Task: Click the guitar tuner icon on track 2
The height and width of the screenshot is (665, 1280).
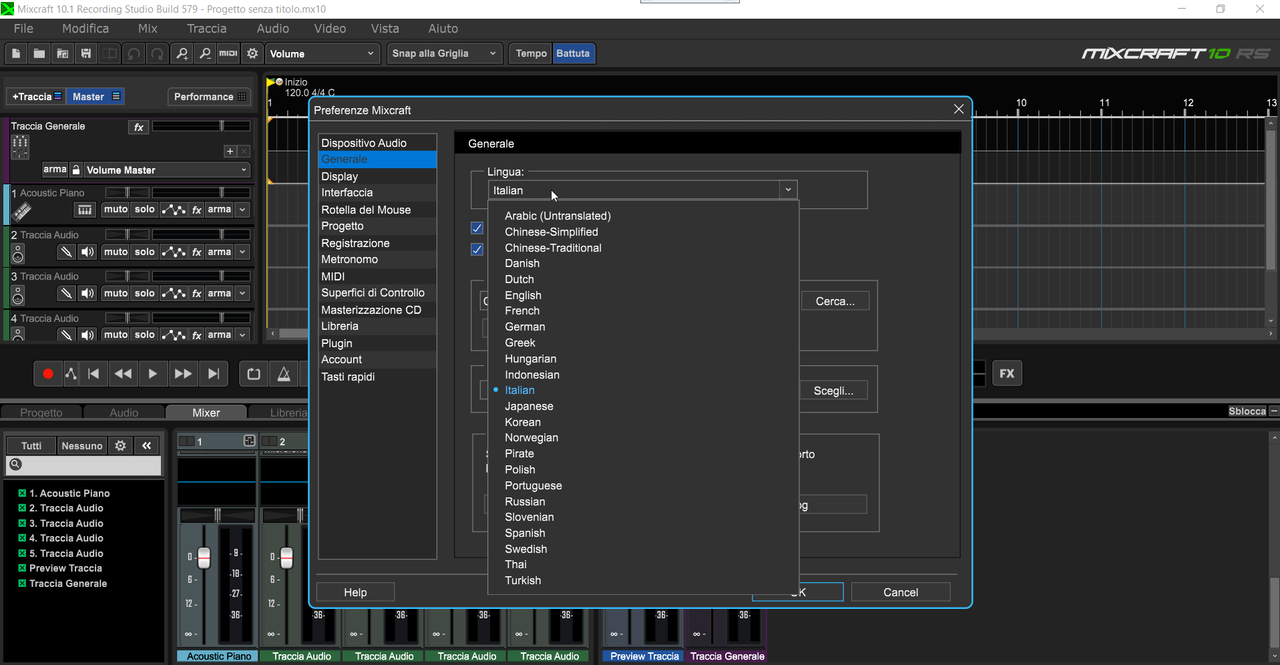Action: (x=65, y=252)
